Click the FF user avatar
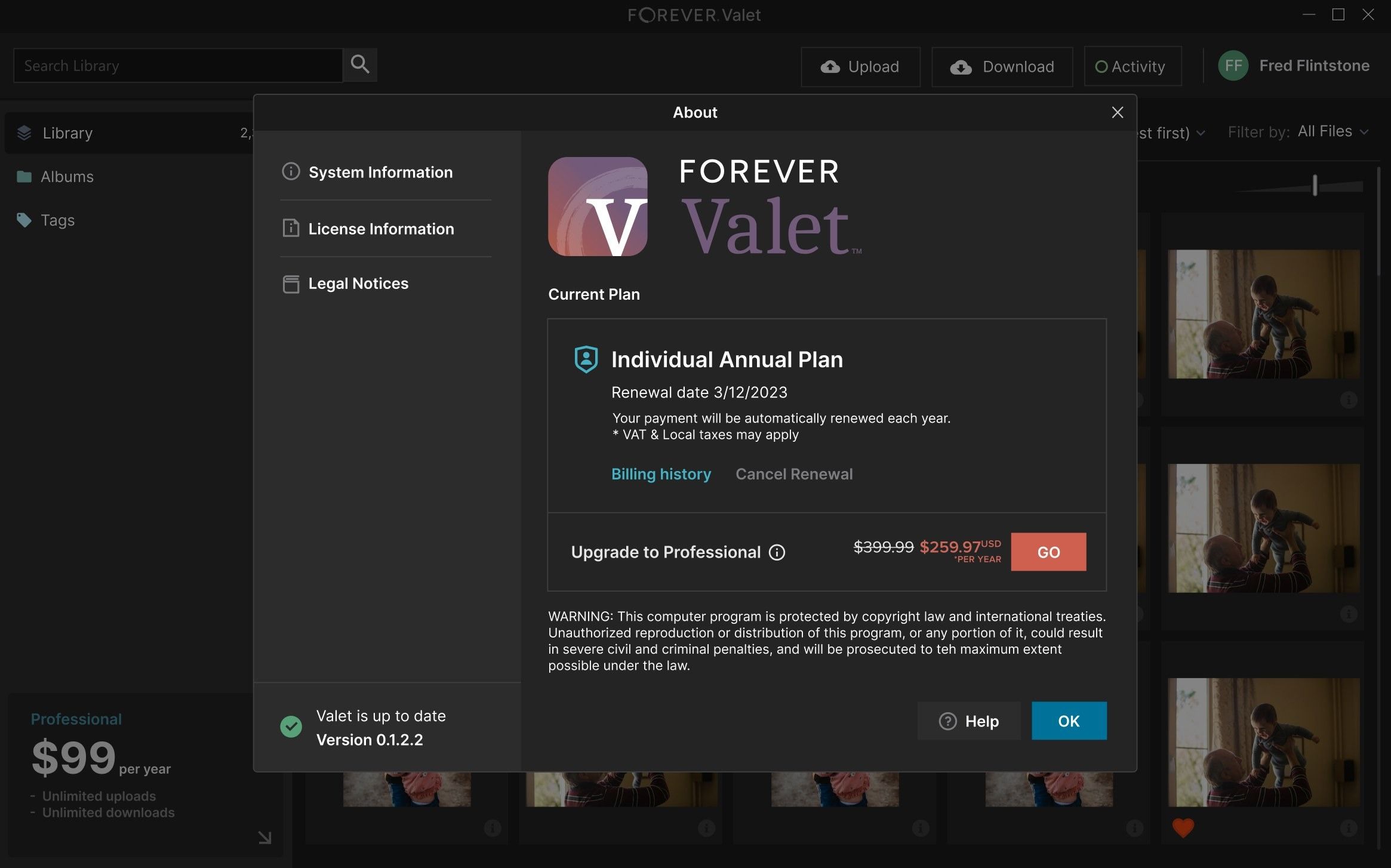This screenshot has width=1391, height=868. 1233,66
